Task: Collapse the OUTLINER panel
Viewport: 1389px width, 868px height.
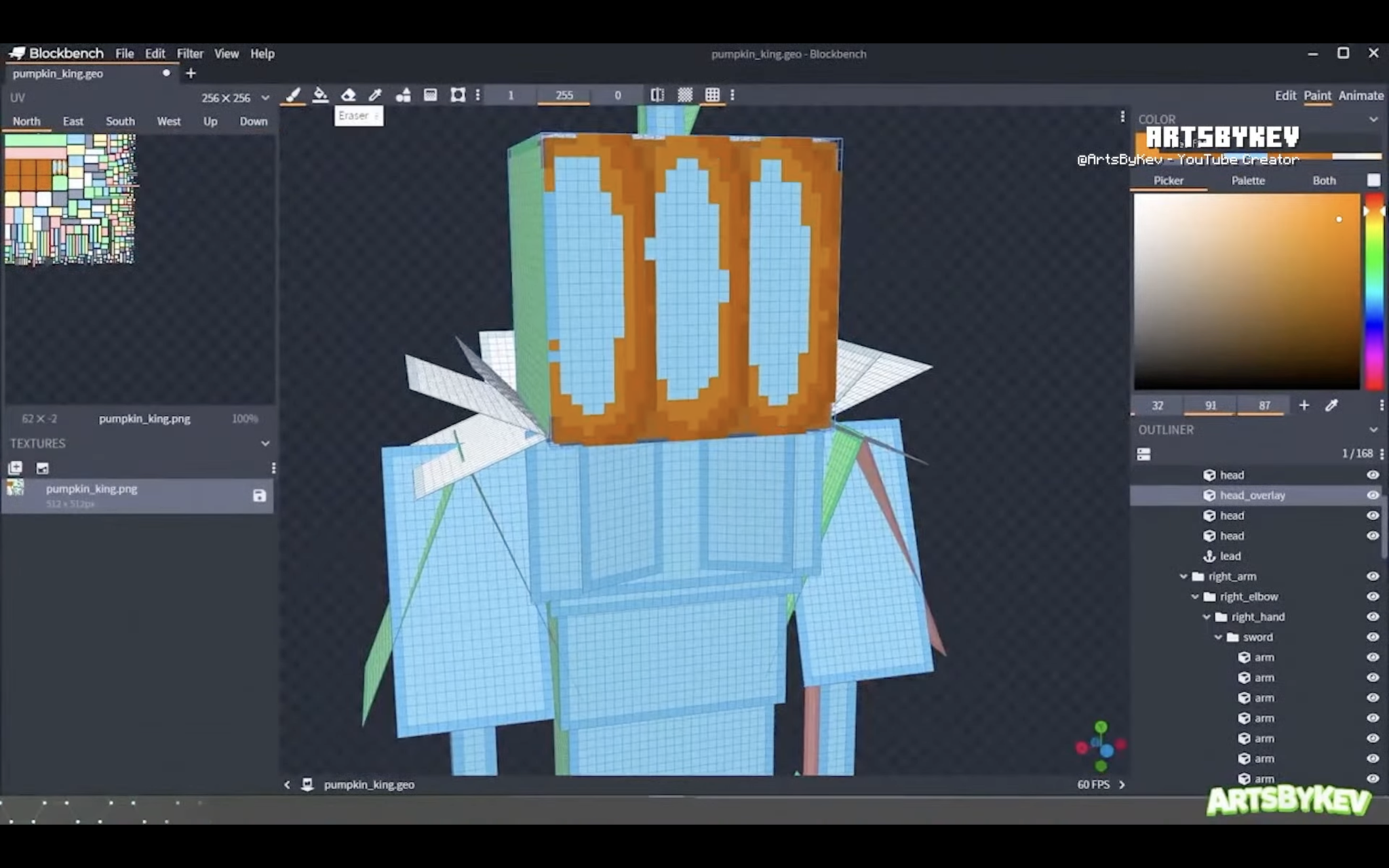Action: click(1374, 429)
